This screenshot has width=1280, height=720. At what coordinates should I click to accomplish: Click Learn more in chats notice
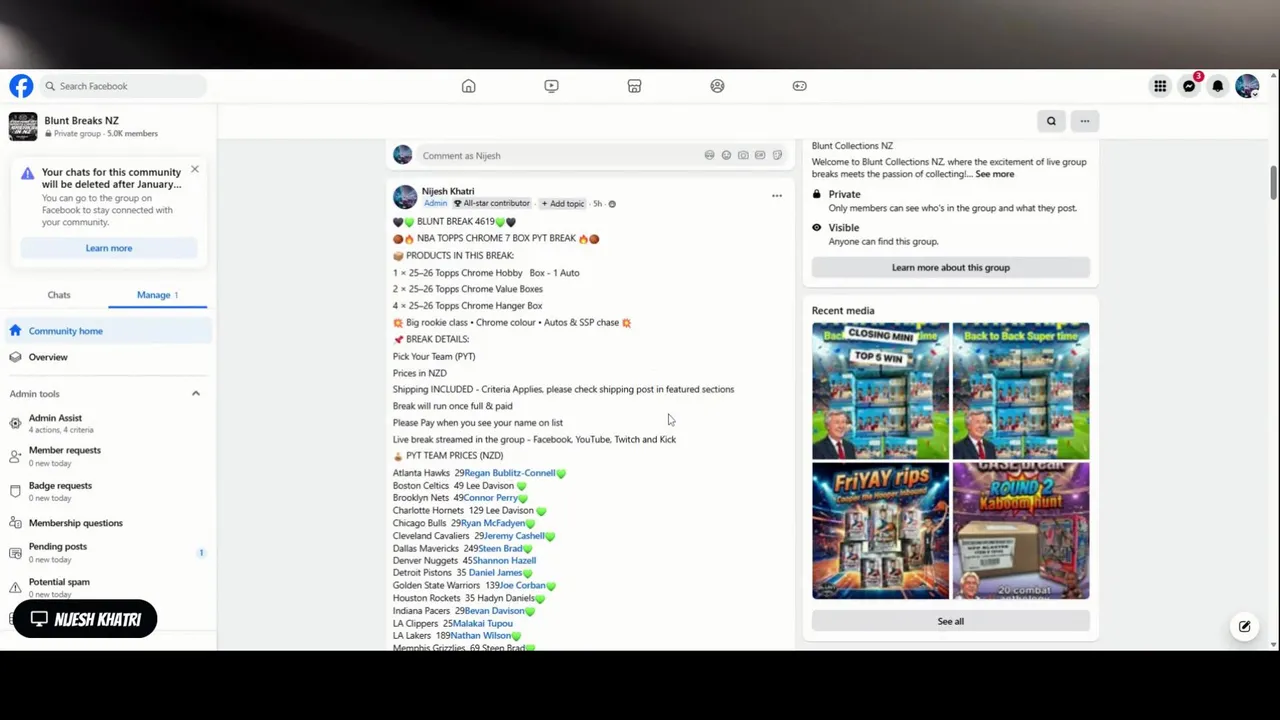click(x=108, y=248)
